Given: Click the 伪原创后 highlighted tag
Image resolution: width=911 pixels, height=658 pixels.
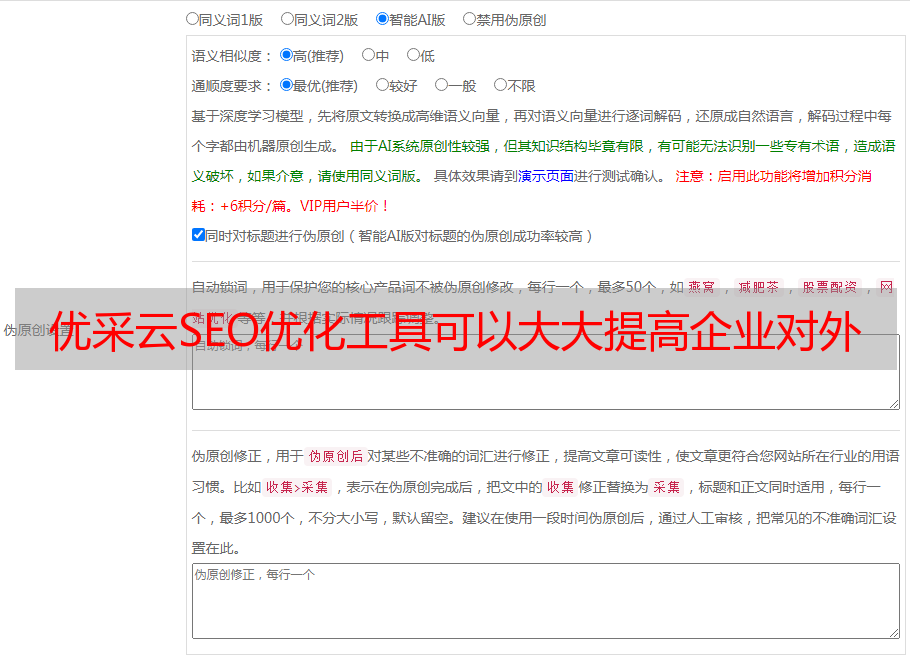Looking at the screenshot, I should (336, 456).
